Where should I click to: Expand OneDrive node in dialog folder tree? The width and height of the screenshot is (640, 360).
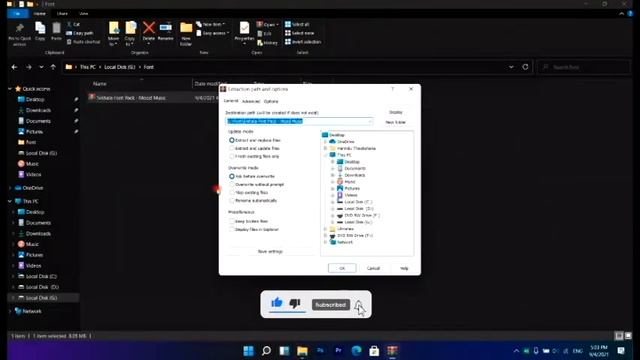pos(326,142)
